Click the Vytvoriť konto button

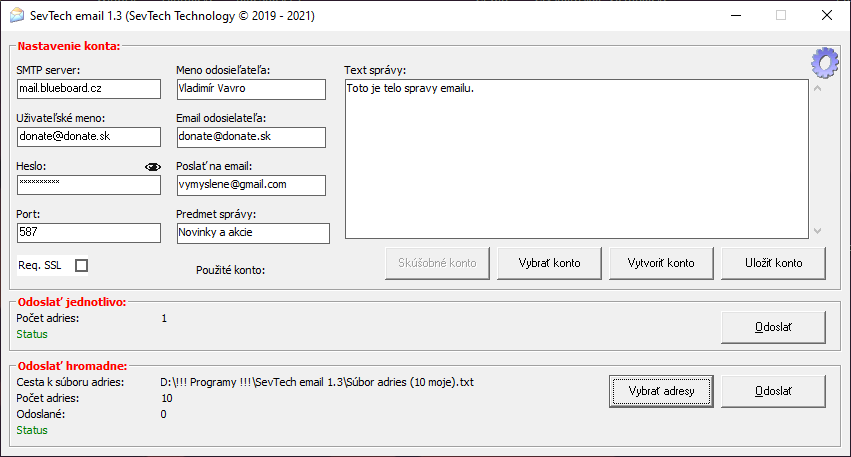coord(660,263)
